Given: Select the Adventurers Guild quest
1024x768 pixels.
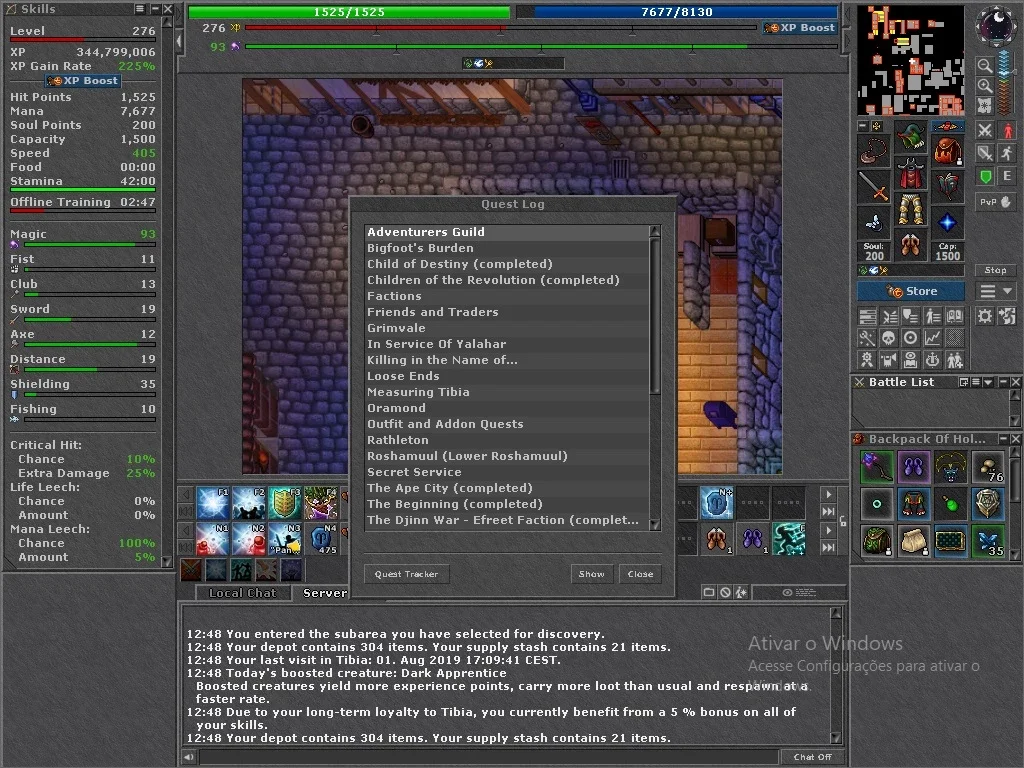Looking at the screenshot, I should 507,232.
